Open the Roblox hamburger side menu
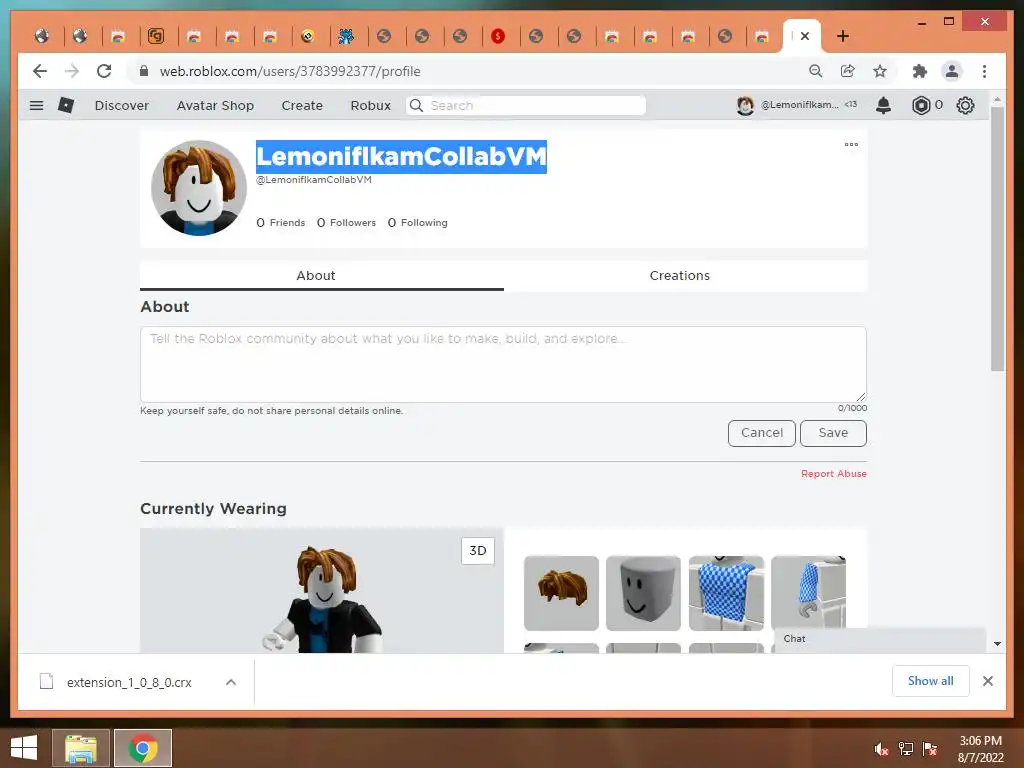This screenshot has height=768, width=1024. pos(37,105)
